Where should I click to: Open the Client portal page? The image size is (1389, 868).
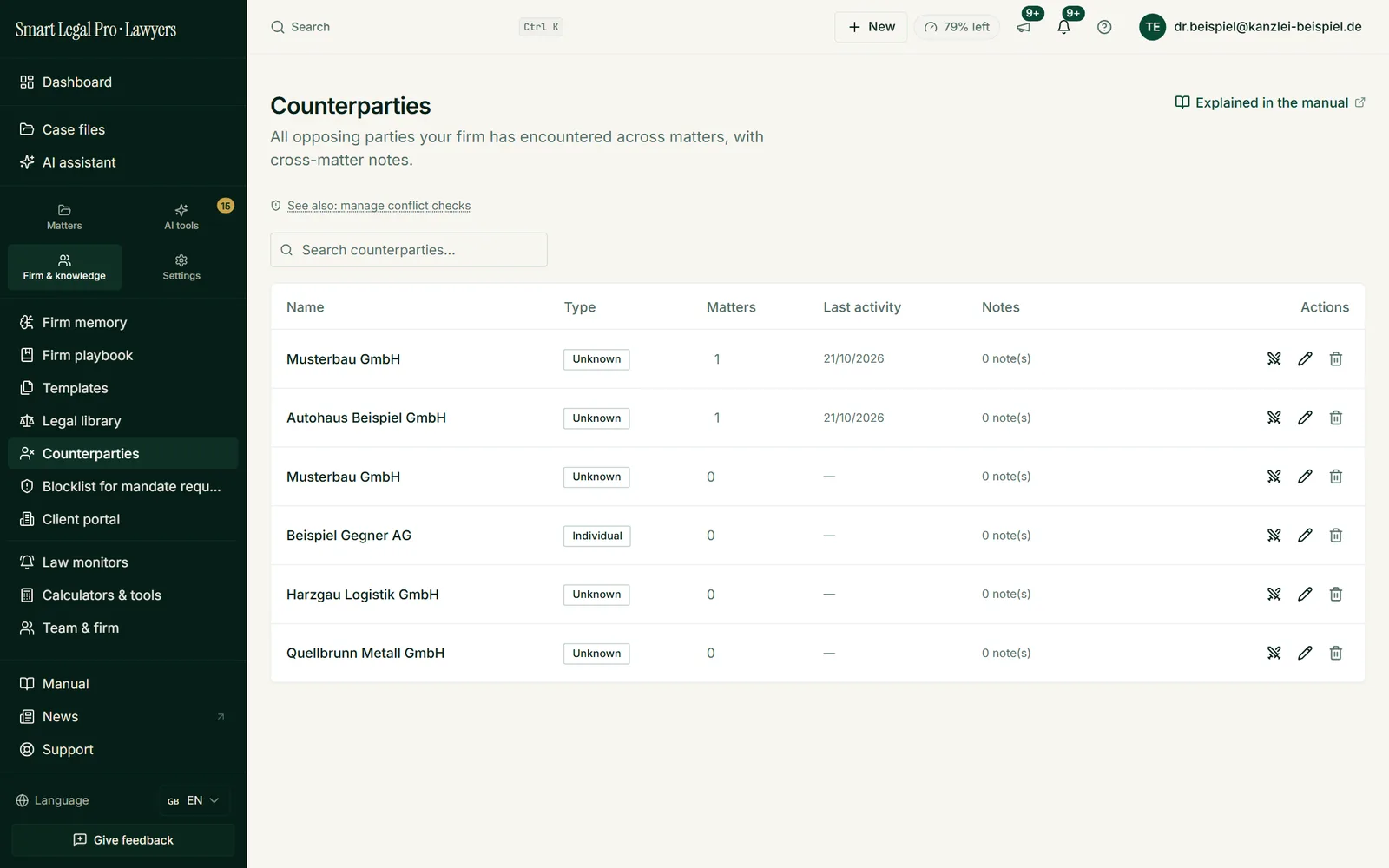pyautogui.click(x=123, y=519)
